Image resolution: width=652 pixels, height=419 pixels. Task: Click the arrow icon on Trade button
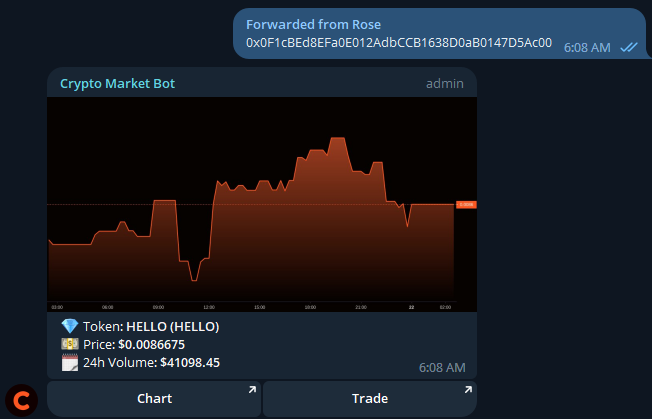468,389
